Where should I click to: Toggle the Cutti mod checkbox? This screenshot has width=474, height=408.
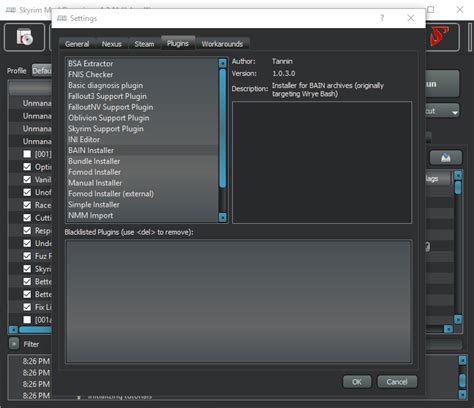[27, 218]
